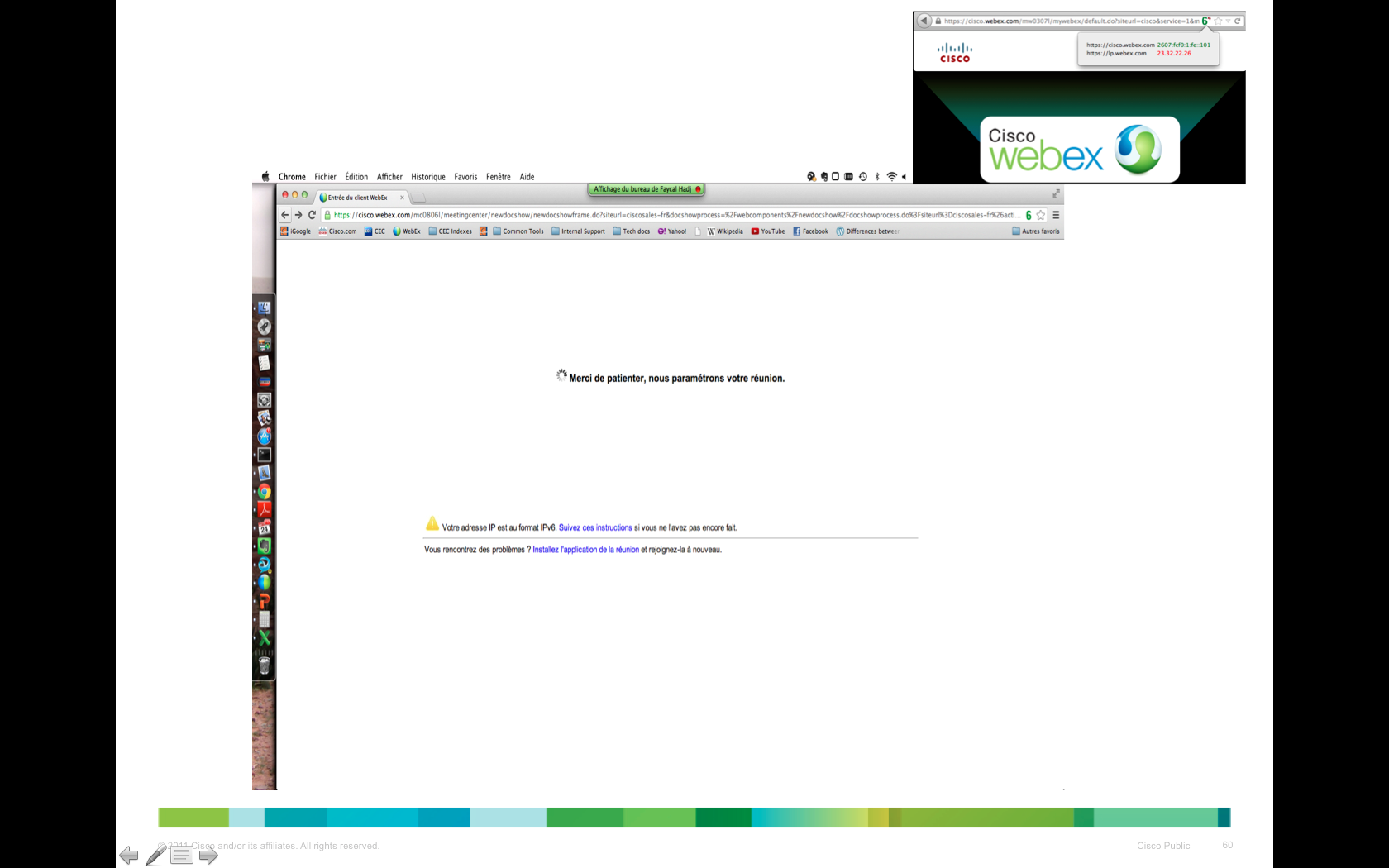The height and width of the screenshot is (868, 1389).
Task: Click the browser back arrow
Action: 285,215
